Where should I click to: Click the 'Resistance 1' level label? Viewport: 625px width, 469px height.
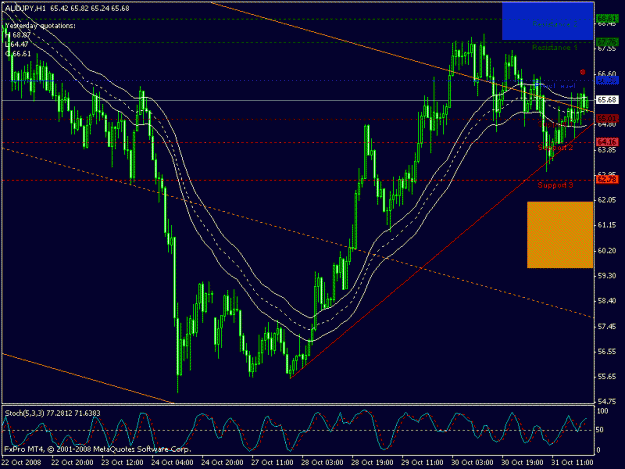(x=554, y=48)
